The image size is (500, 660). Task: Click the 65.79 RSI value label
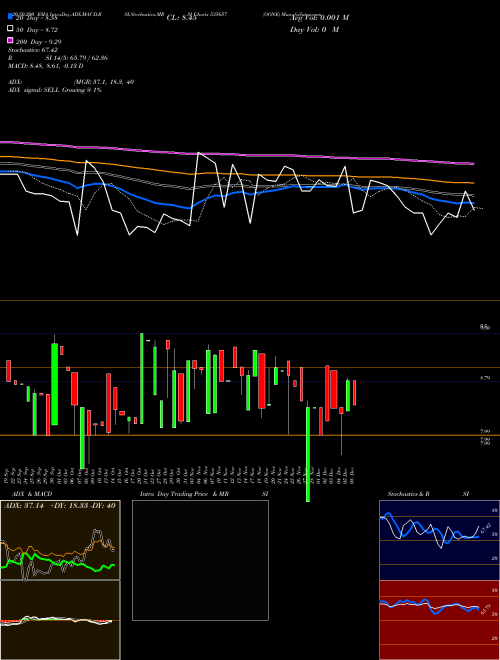tap(488, 609)
